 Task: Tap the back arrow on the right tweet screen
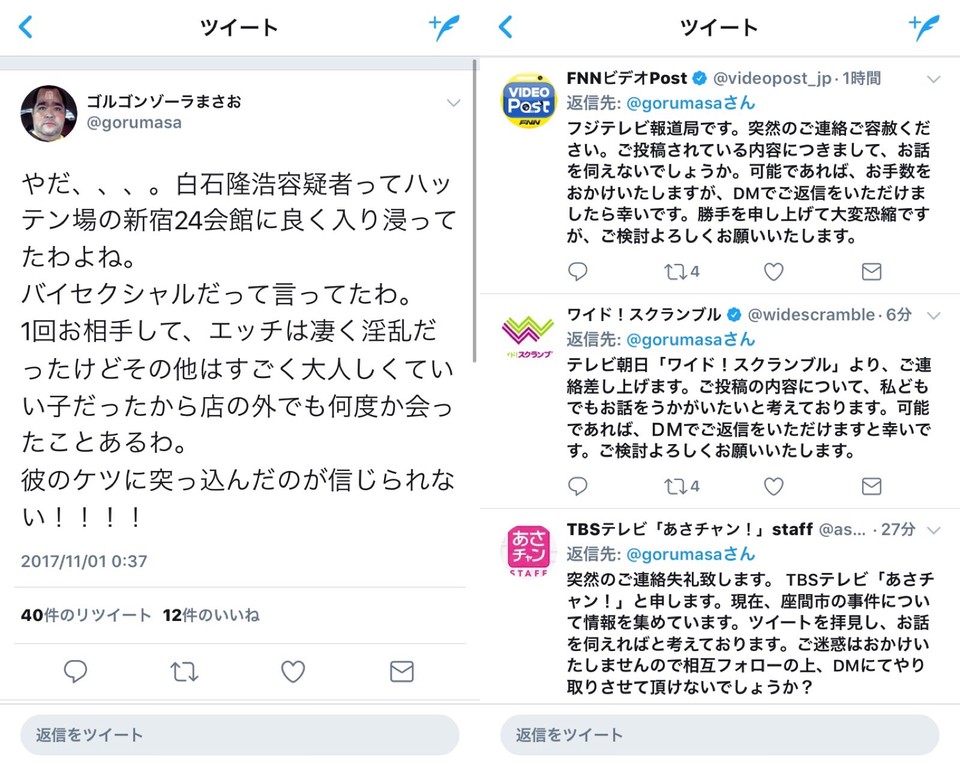(x=506, y=27)
